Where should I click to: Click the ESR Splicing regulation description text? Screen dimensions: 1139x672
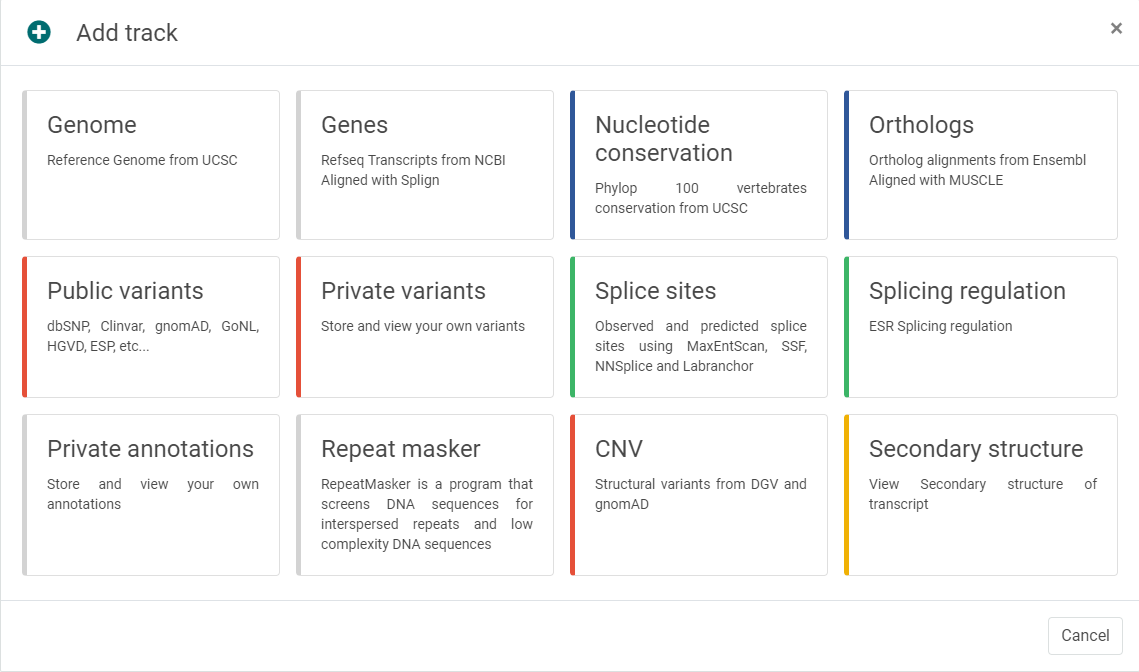point(940,326)
